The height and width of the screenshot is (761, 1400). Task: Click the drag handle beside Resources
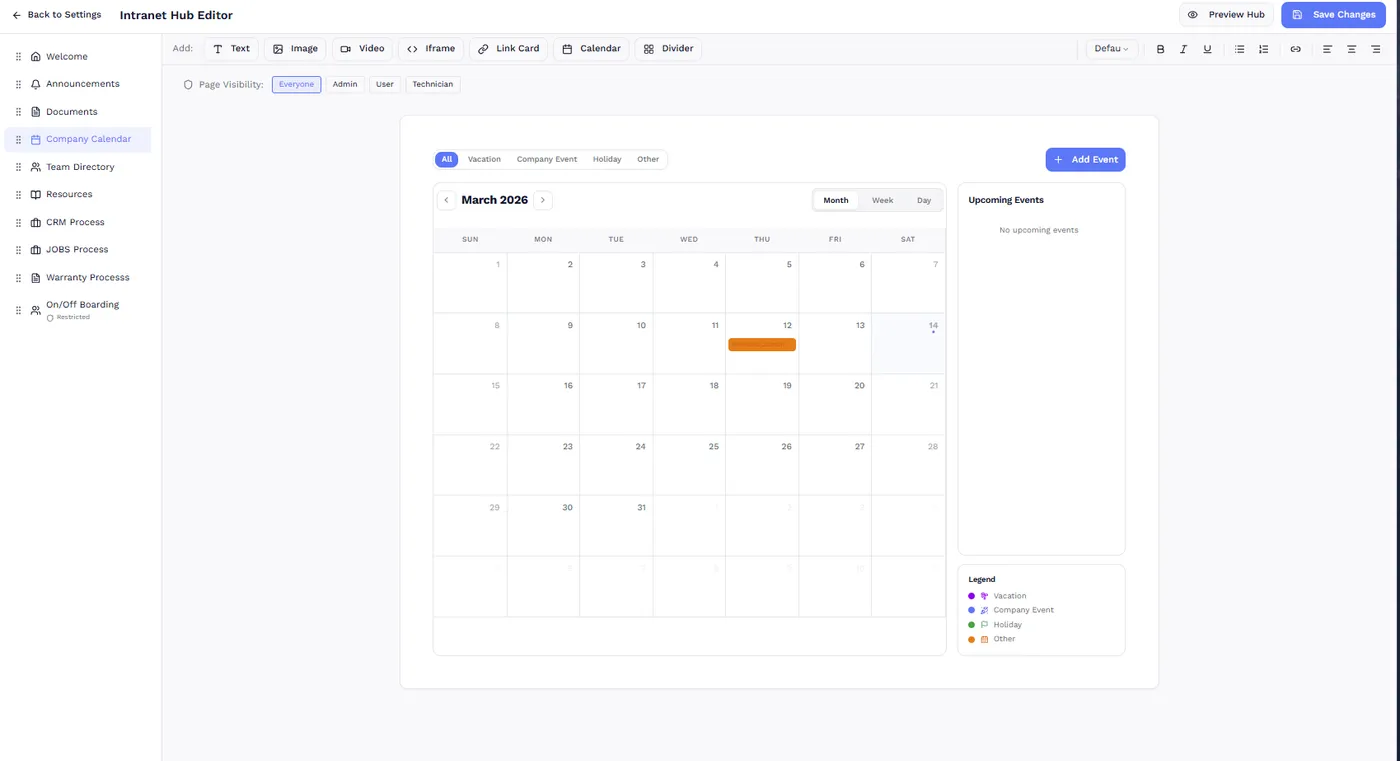(x=18, y=194)
